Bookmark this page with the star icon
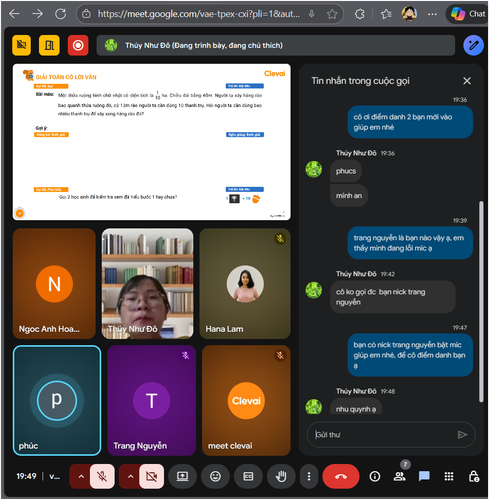Screen dimensions: 489x500 (x=332, y=14)
